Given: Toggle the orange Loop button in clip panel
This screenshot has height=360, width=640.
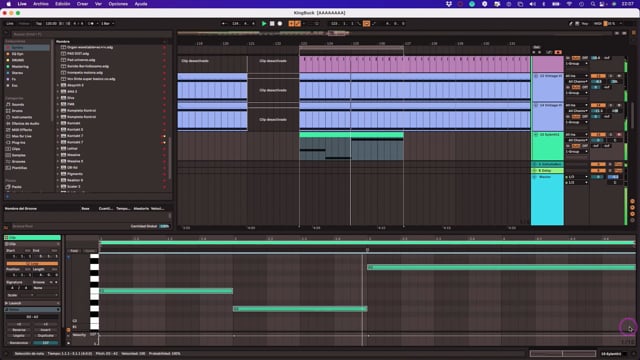Looking at the screenshot, I should point(32,264).
